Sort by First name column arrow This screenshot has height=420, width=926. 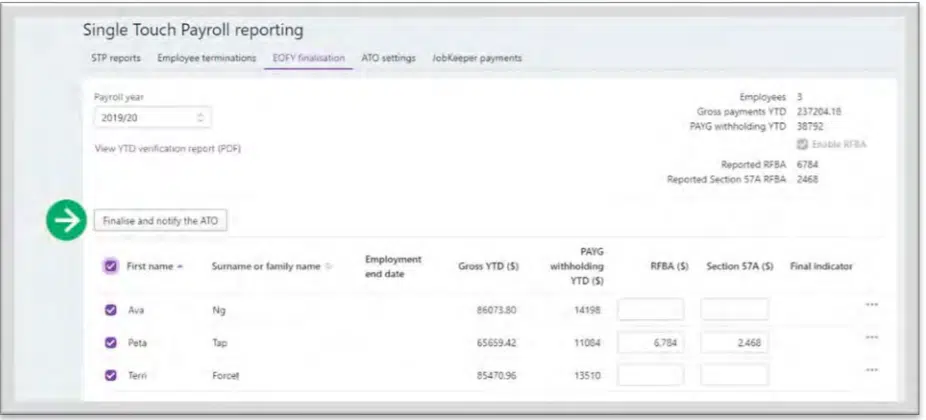179,266
